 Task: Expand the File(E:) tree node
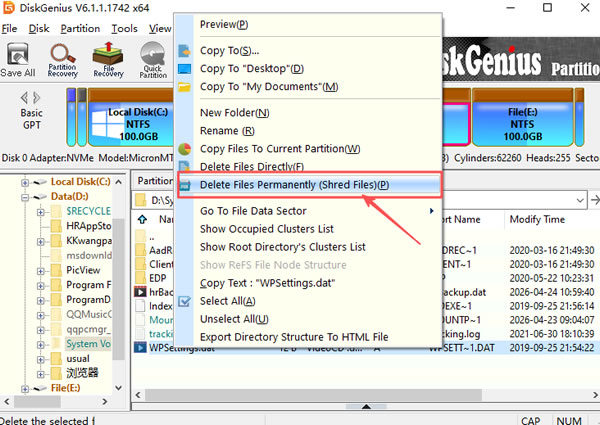point(26,387)
